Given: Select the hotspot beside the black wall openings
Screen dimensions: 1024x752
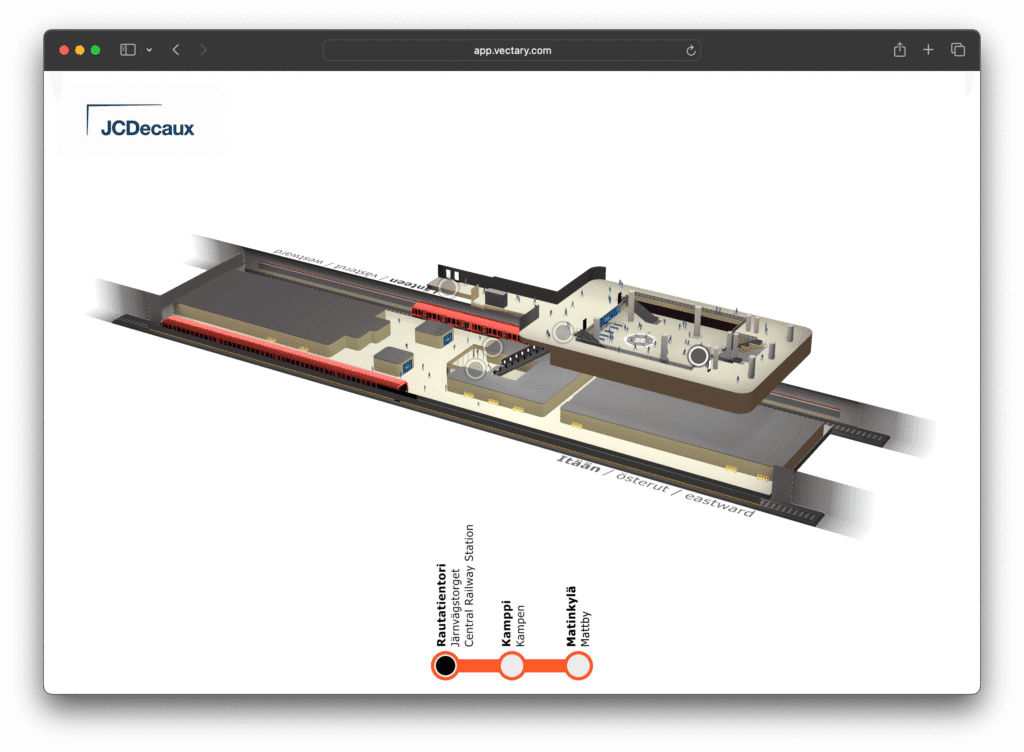Looking at the screenshot, I should click(x=449, y=288).
